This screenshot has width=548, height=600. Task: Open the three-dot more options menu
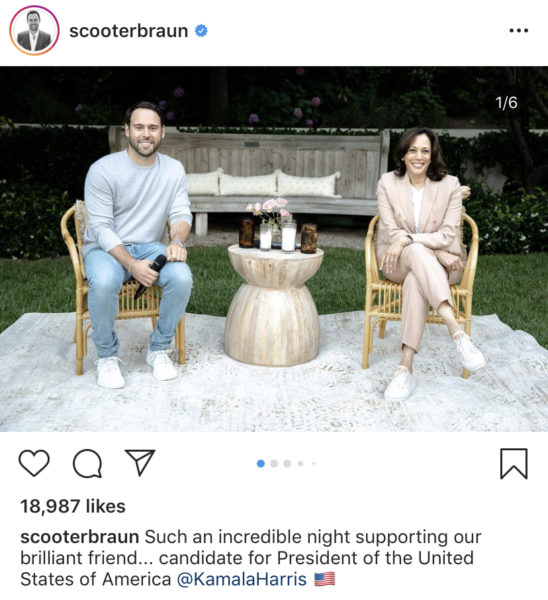tap(519, 31)
